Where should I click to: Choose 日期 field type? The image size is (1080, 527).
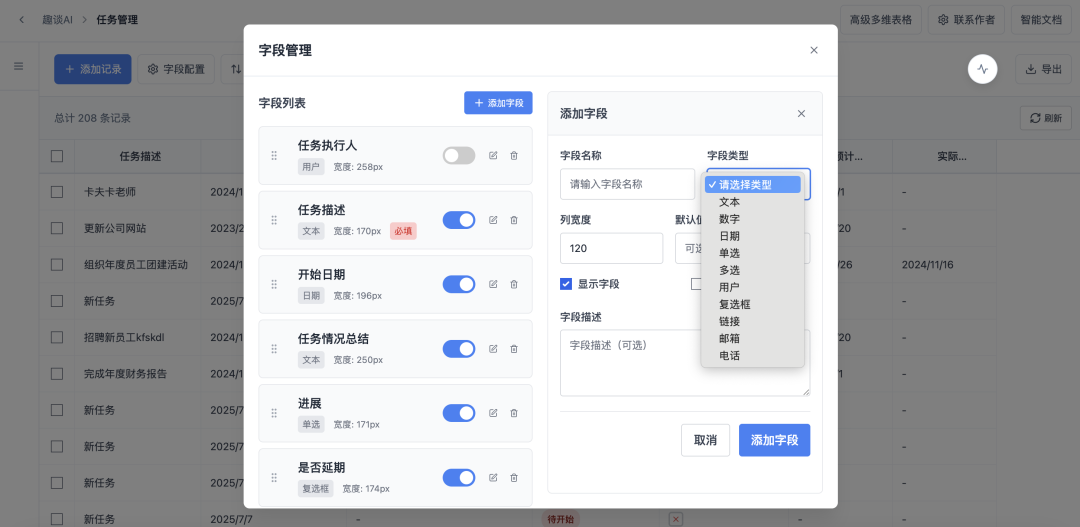tap(753, 236)
